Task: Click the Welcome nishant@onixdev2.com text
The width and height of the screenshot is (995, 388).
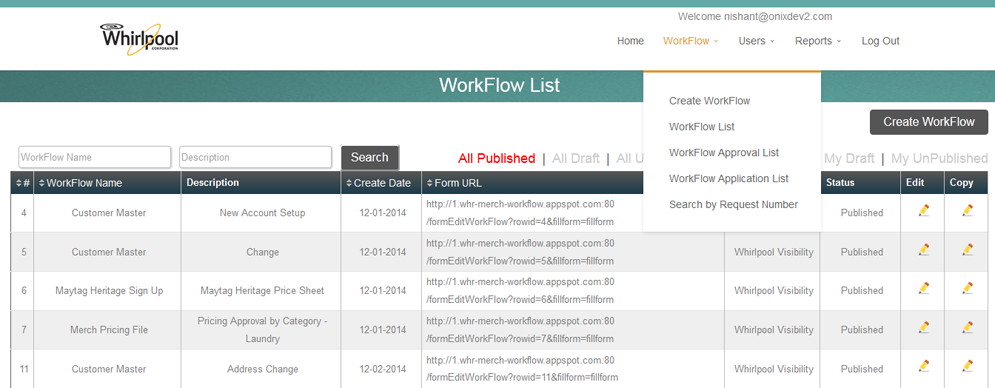Action: (x=755, y=17)
